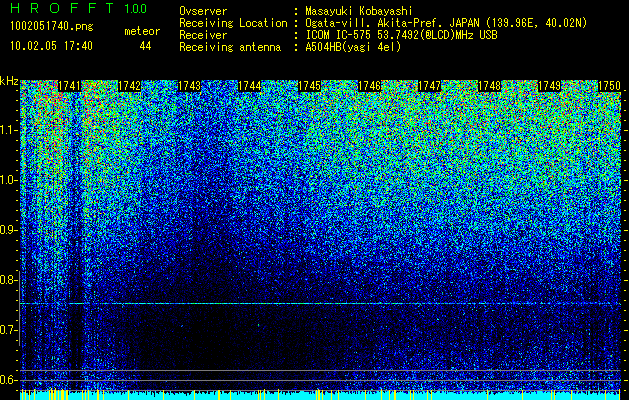
Task: Click the 1750 time marker
Action: [609, 86]
